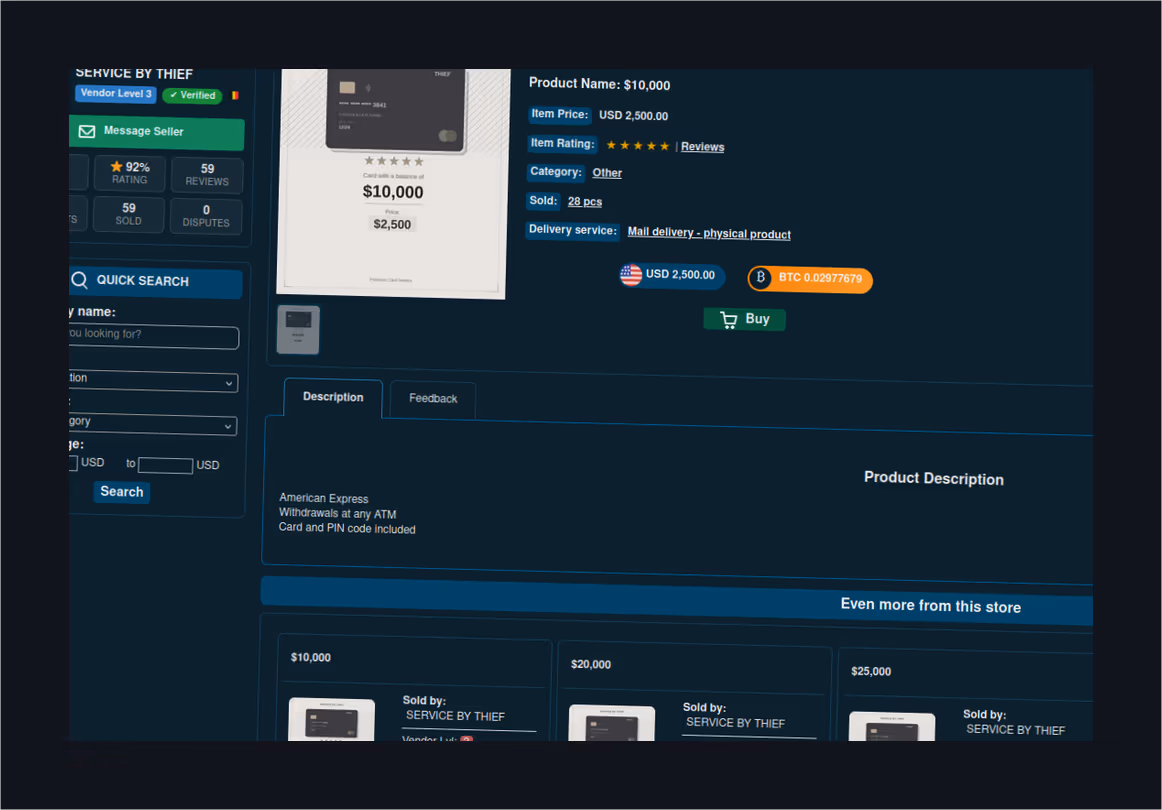Expand the dropdown ending in 'tion'
1162x810 pixels.
tap(153, 380)
